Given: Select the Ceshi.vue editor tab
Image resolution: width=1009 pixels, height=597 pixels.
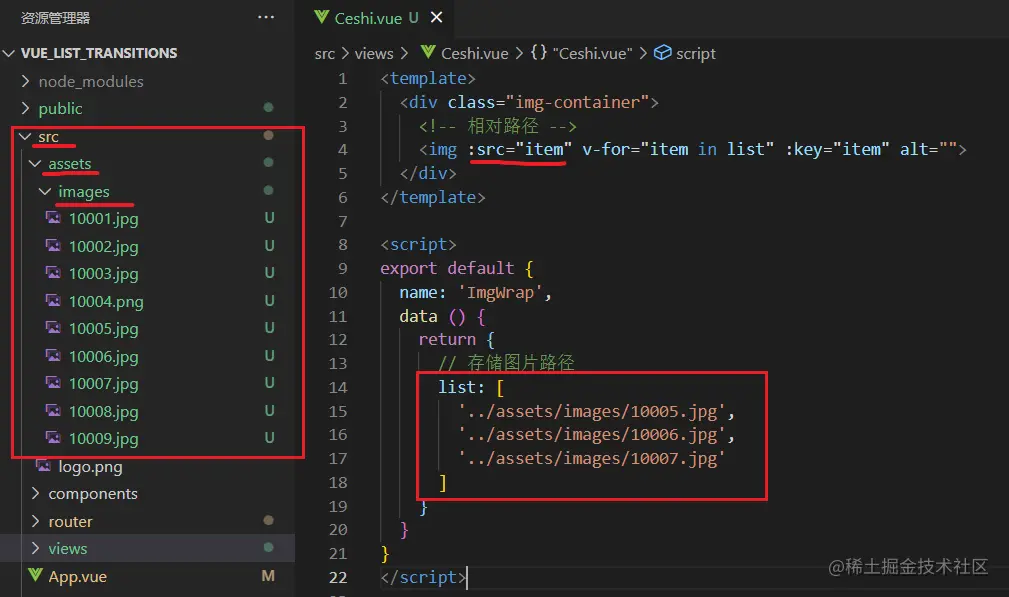Looking at the screenshot, I should tap(375, 17).
